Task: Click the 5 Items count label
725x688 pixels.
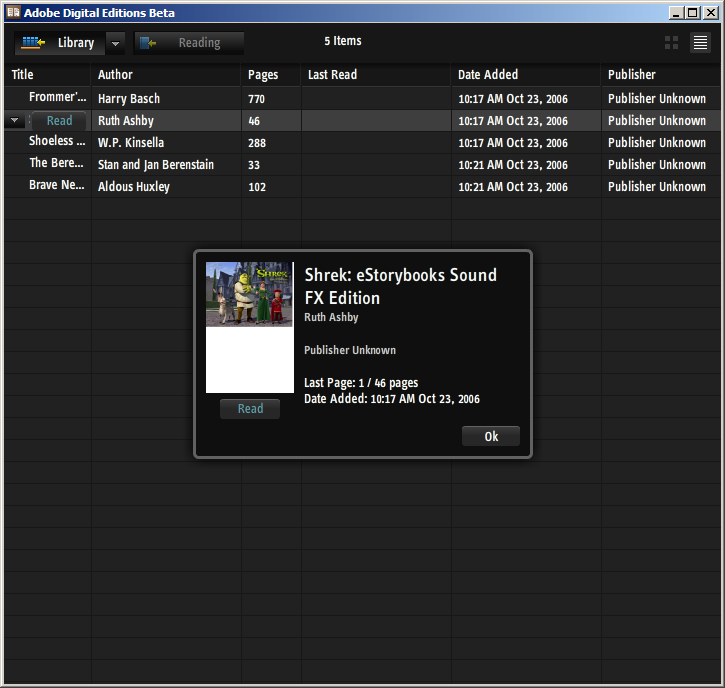Action: point(343,41)
